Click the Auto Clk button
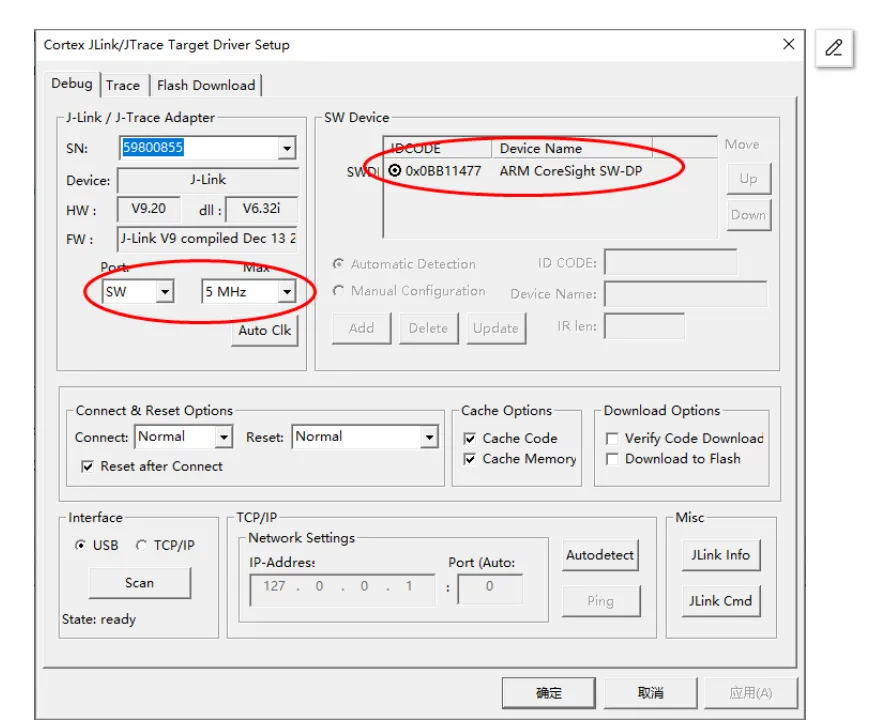This screenshot has width=885, height=725. pos(265,331)
